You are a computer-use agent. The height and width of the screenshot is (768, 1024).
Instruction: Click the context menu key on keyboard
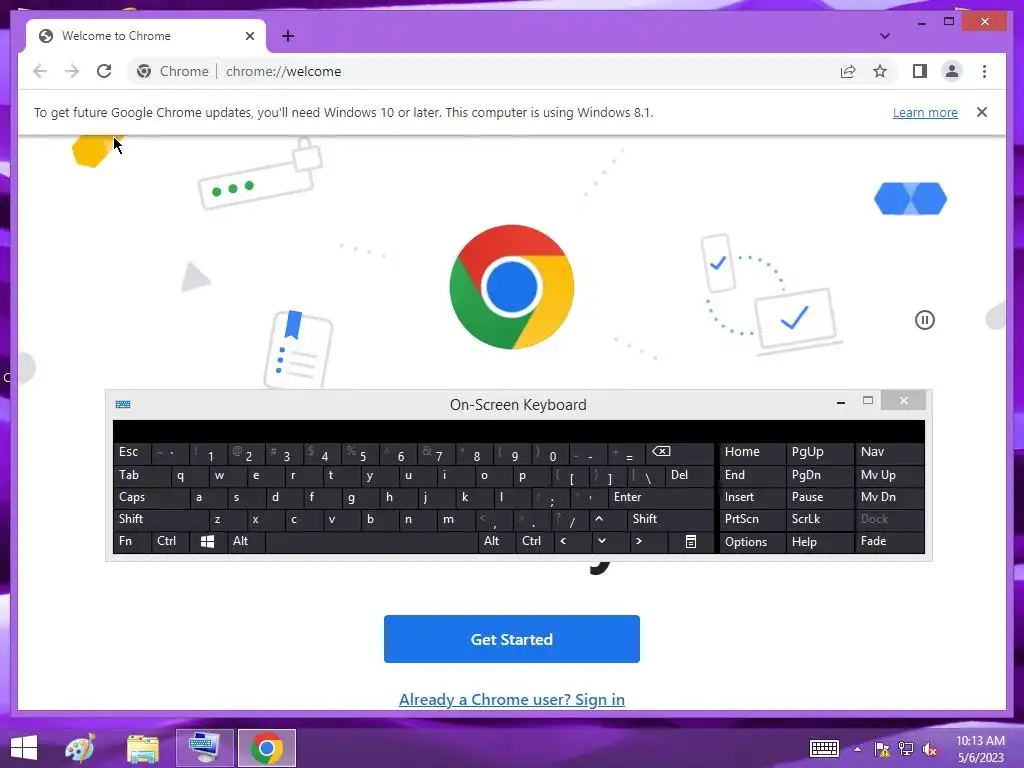[x=691, y=541]
